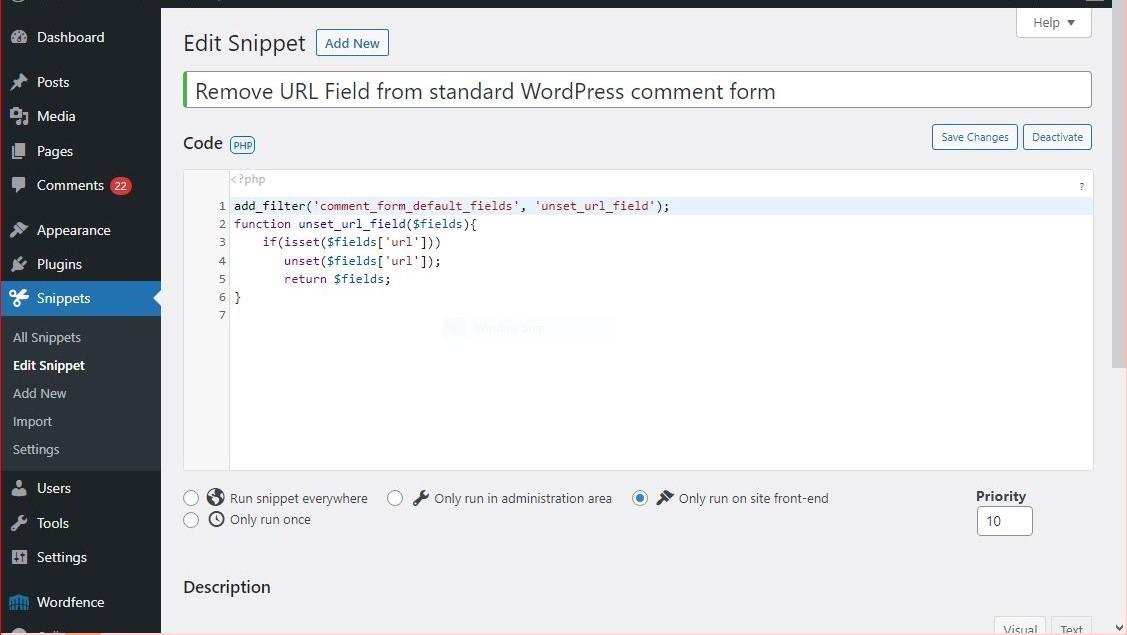
Task: Click the Priority number field
Action: coord(1005,521)
